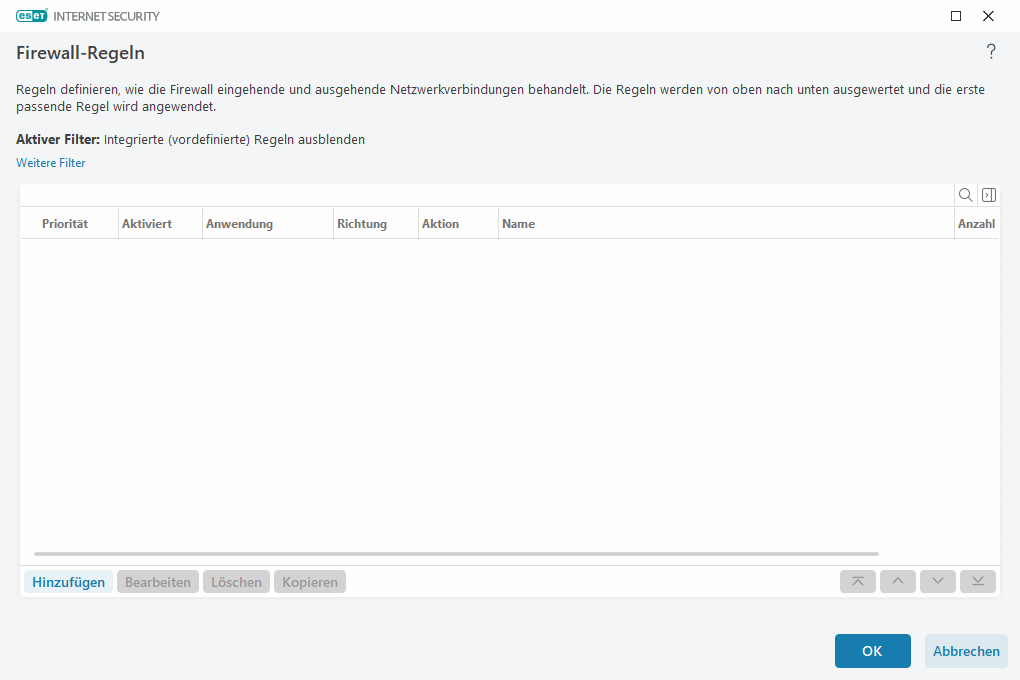Add a new firewall rule with Hinzufügen

(x=67, y=581)
